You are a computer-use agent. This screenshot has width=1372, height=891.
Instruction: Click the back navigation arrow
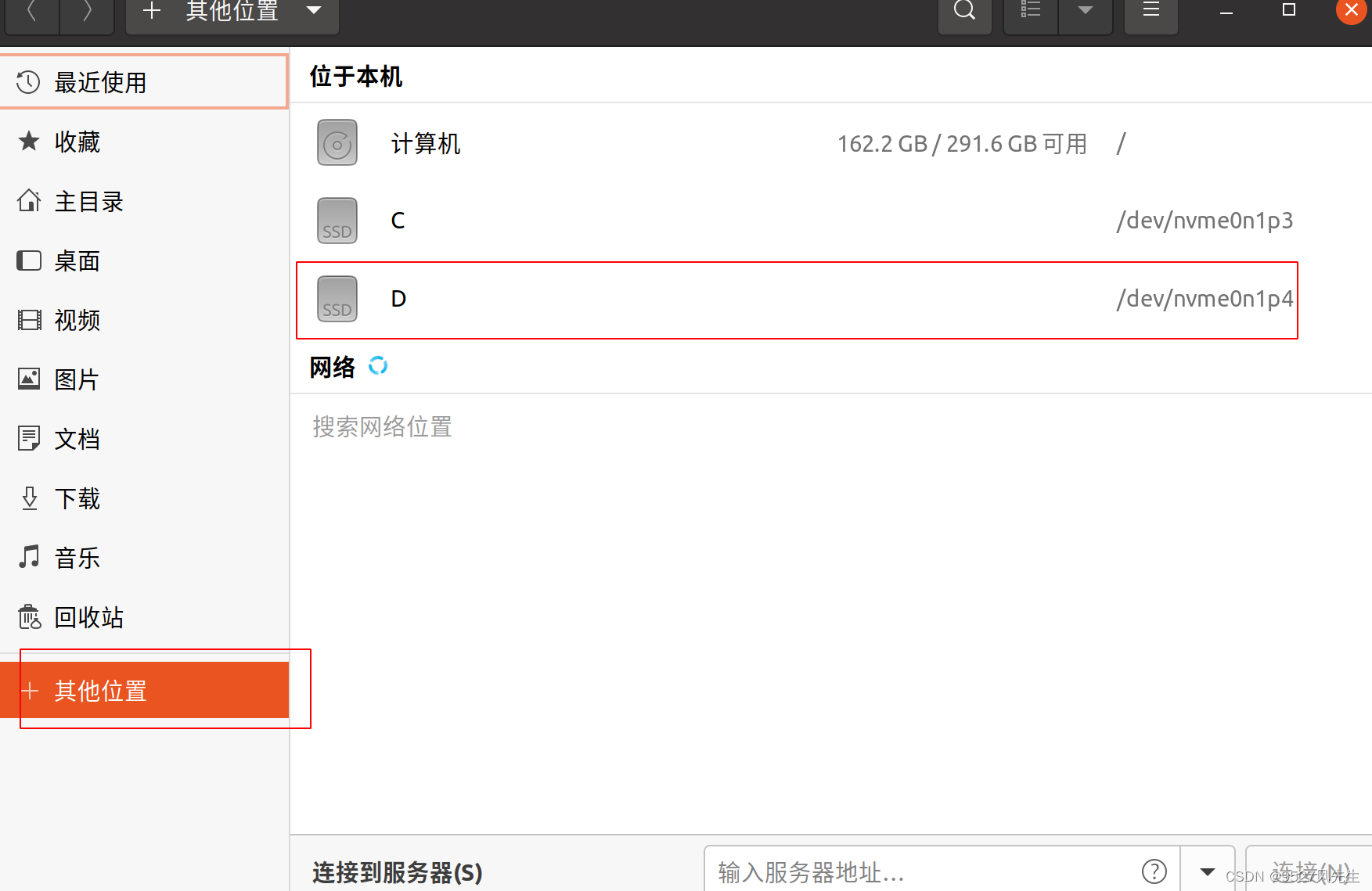31,10
